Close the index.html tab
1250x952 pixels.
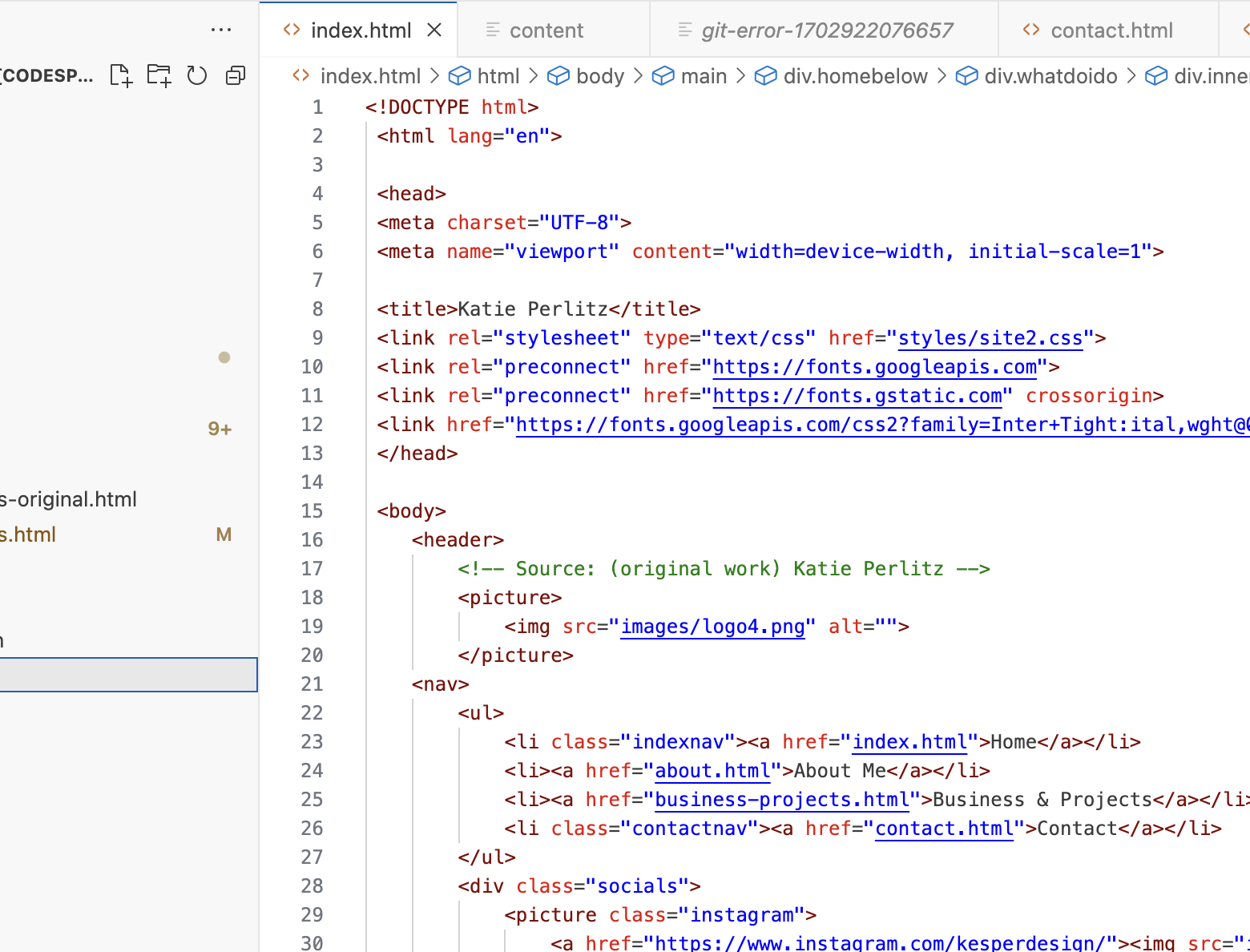(434, 30)
